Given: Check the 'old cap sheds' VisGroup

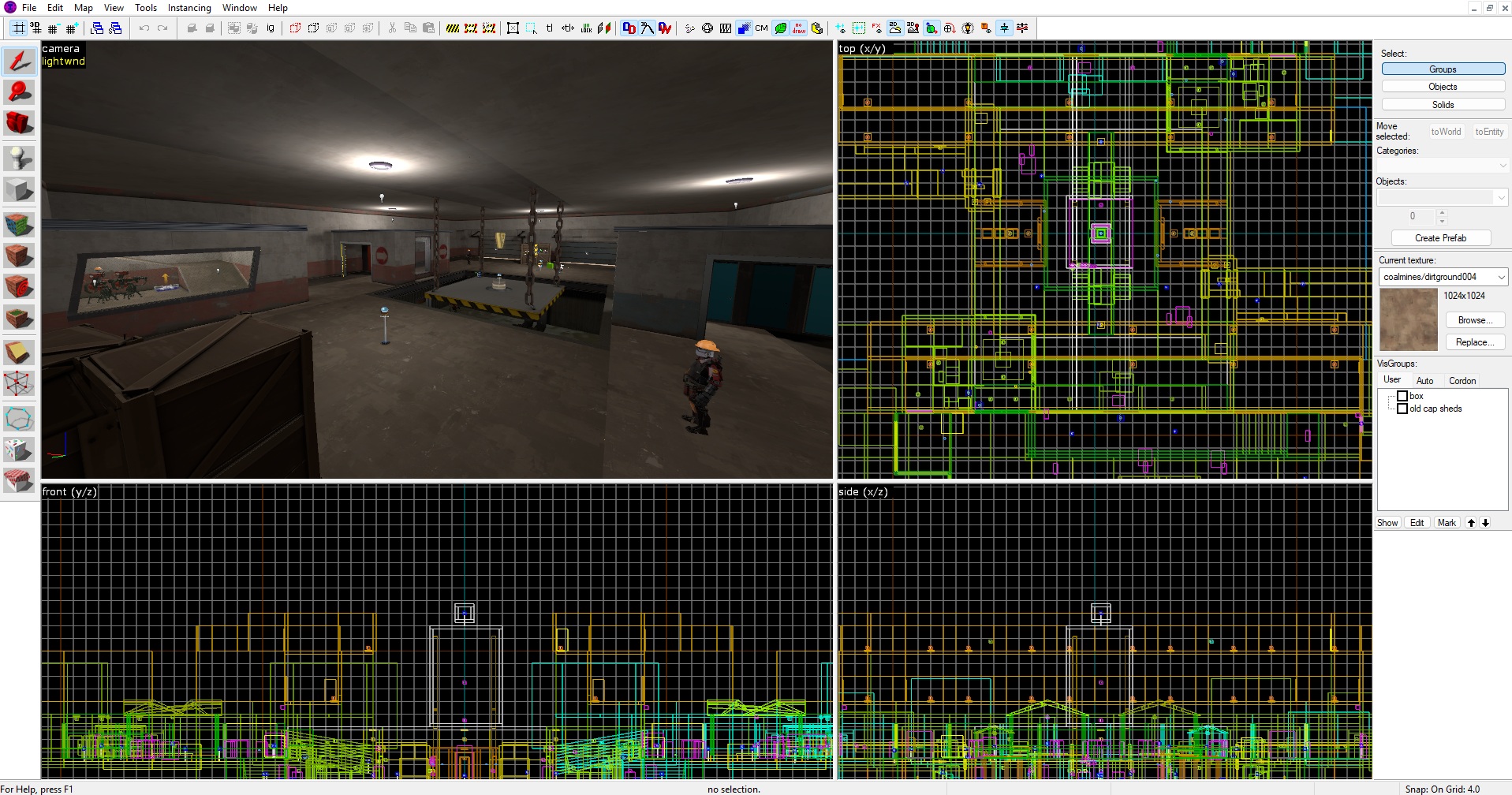Looking at the screenshot, I should pyautogui.click(x=1402, y=409).
